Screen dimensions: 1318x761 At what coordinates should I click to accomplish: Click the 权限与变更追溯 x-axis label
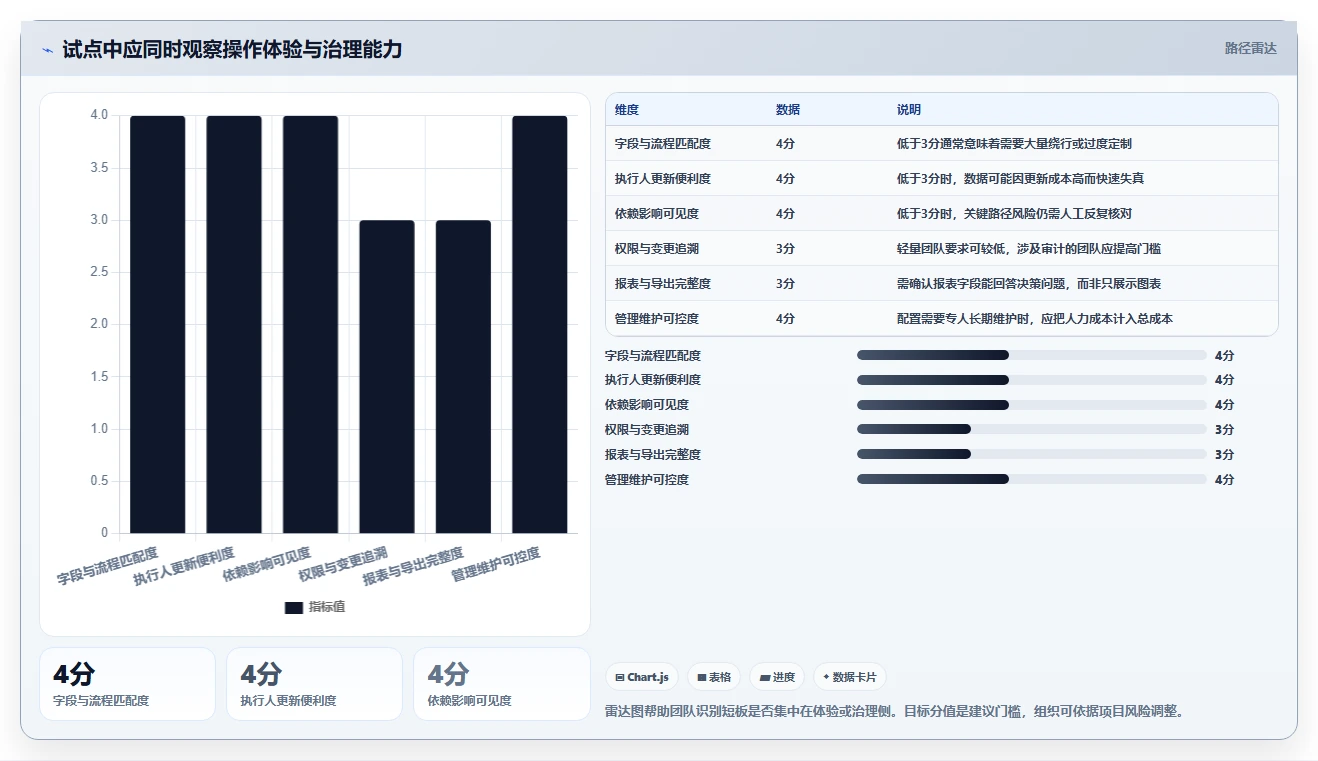[x=343, y=566]
